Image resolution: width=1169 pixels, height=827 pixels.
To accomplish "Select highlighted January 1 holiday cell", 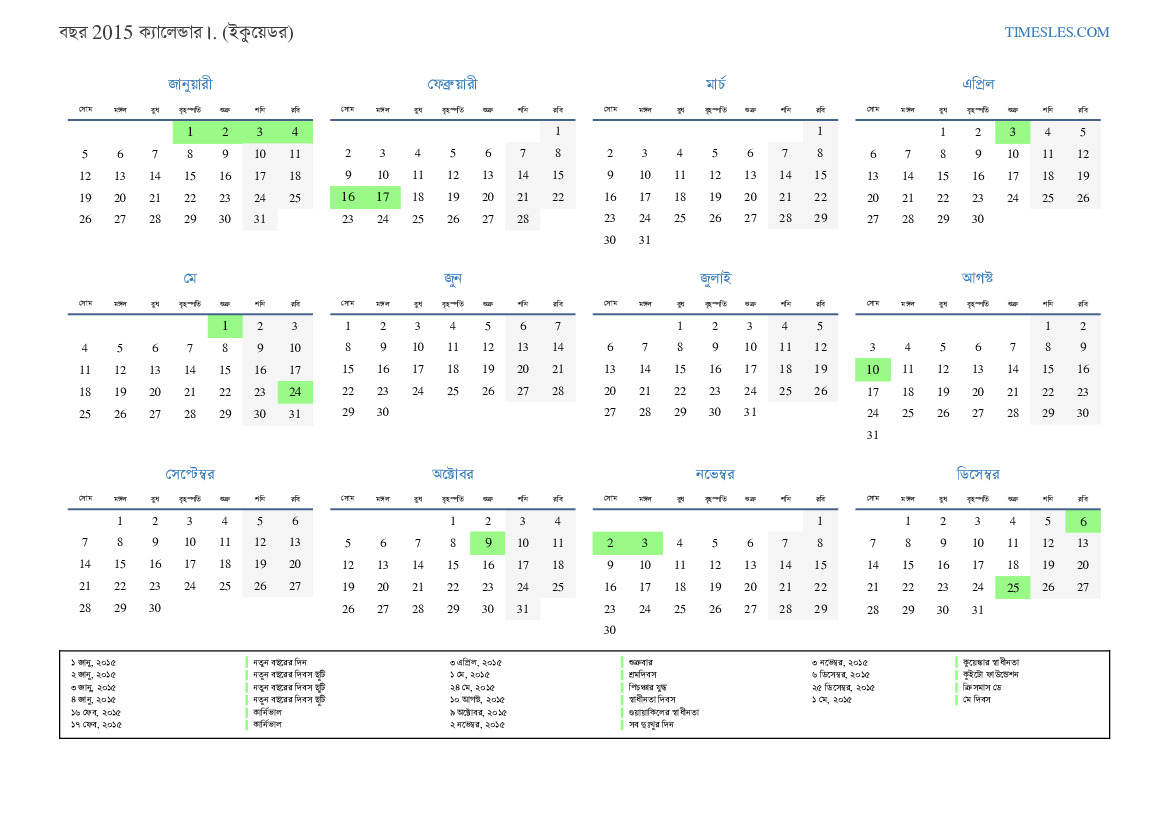I will tap(190, 132).
